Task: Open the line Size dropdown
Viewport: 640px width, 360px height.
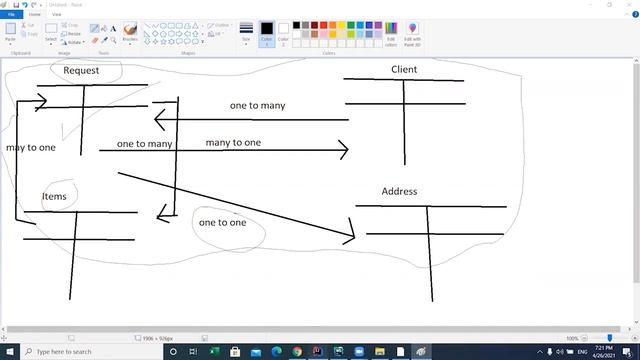Action: point(246,34)
